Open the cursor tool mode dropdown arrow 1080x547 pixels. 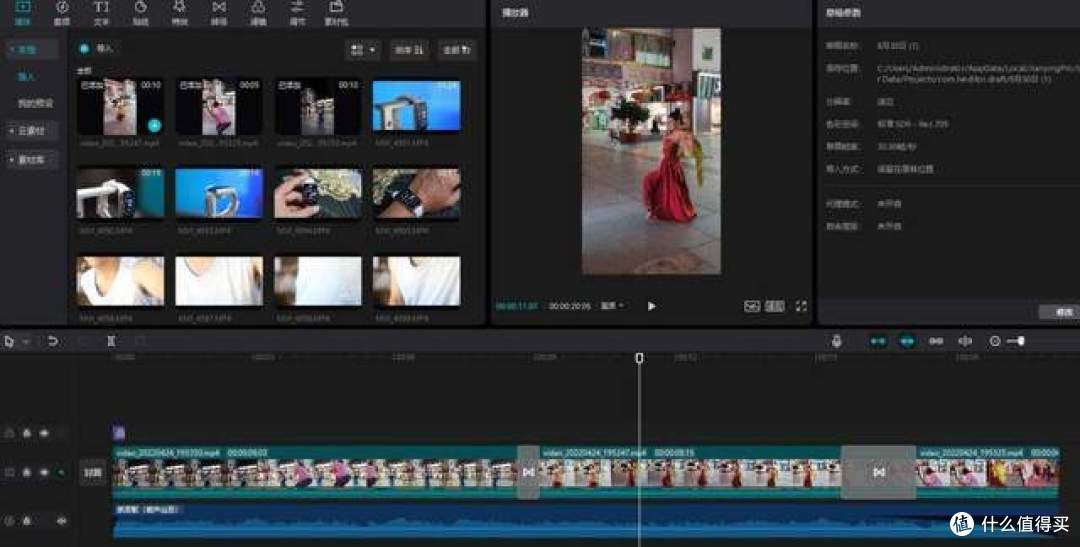click(26, 342)
